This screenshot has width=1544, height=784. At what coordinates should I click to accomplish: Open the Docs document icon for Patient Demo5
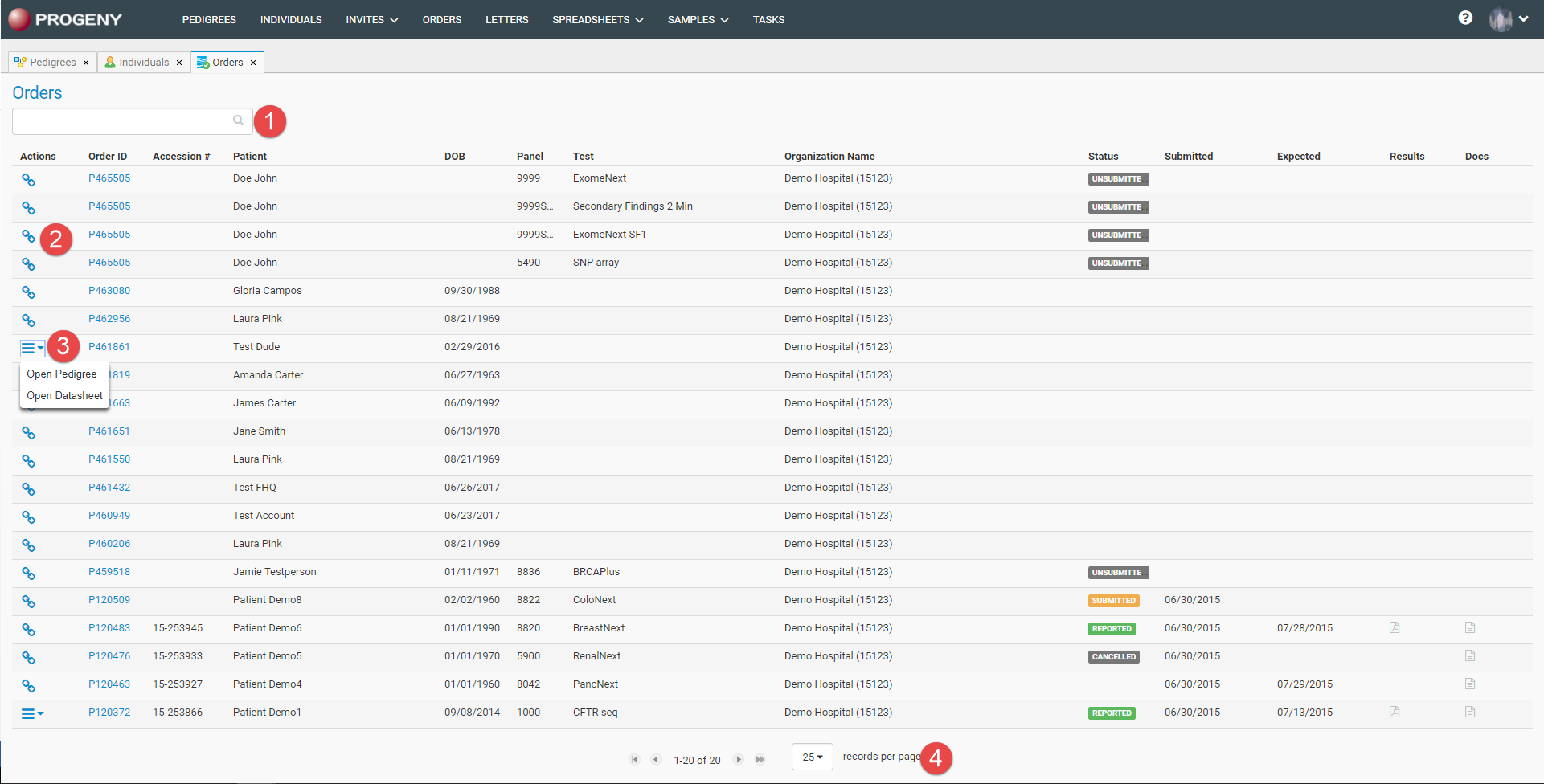pos(1471,656)
